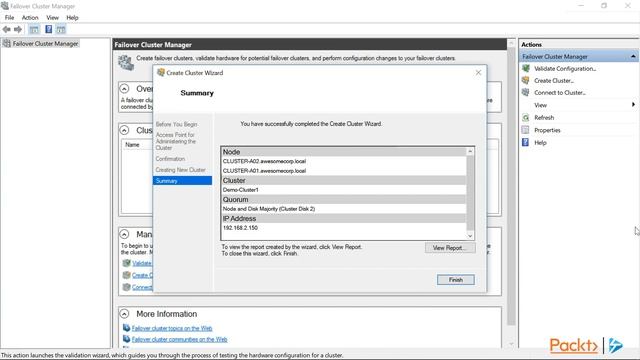Screen dimensions: 640x360
Task: Collapse the Failover Cluster Manager actions header
Action: [x=633, y=56]
